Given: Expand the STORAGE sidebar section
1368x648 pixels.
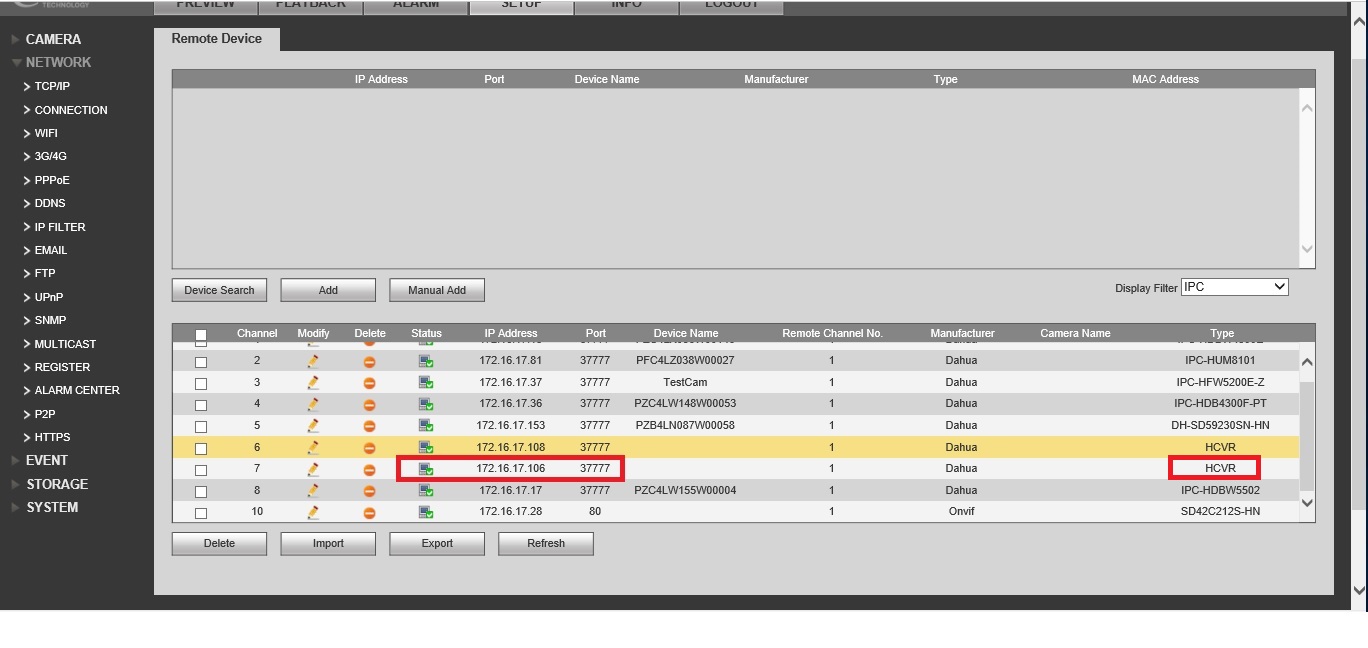Looking at the screenshot, I should 57,484.
